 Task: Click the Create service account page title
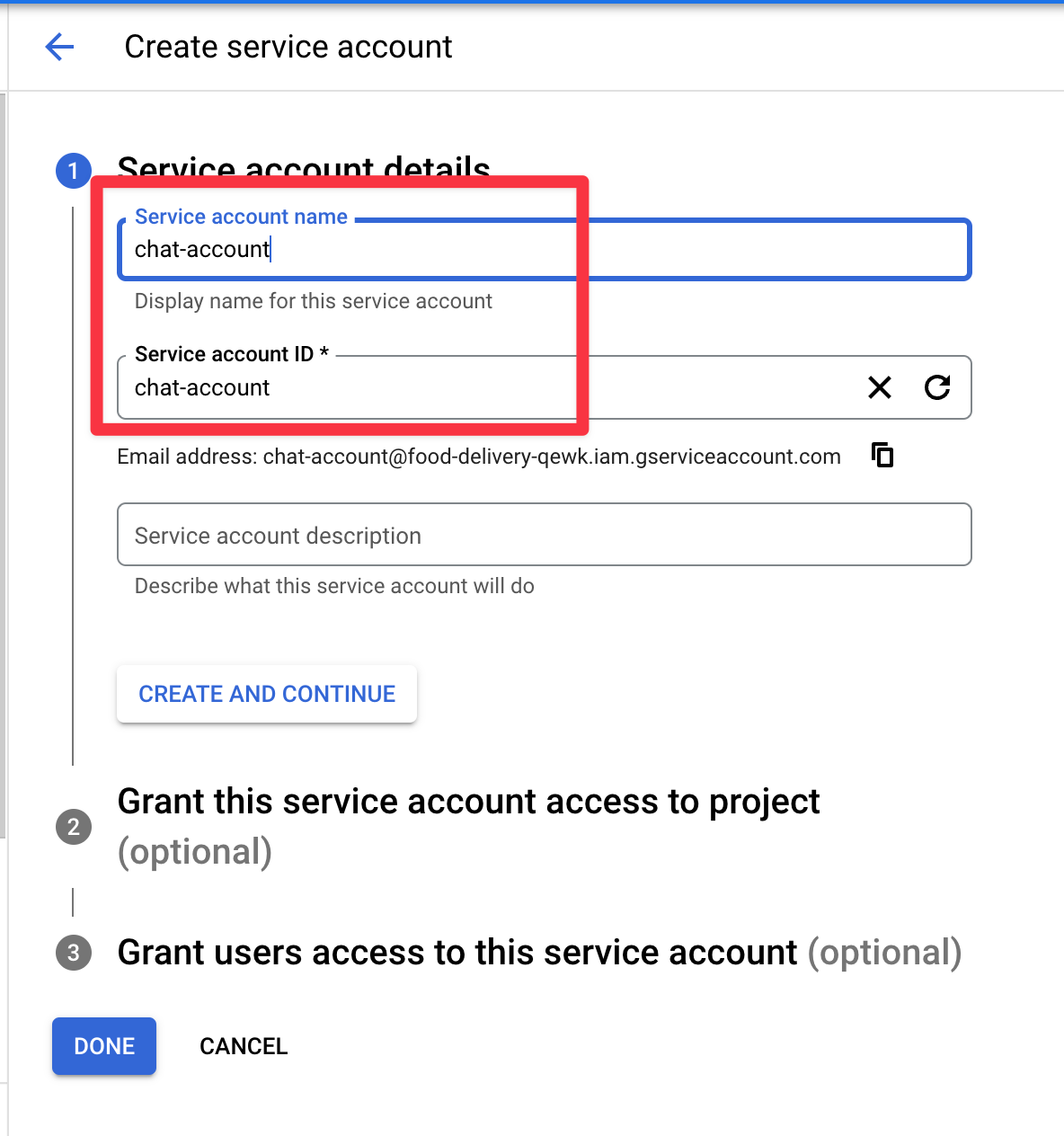point(288,47)
